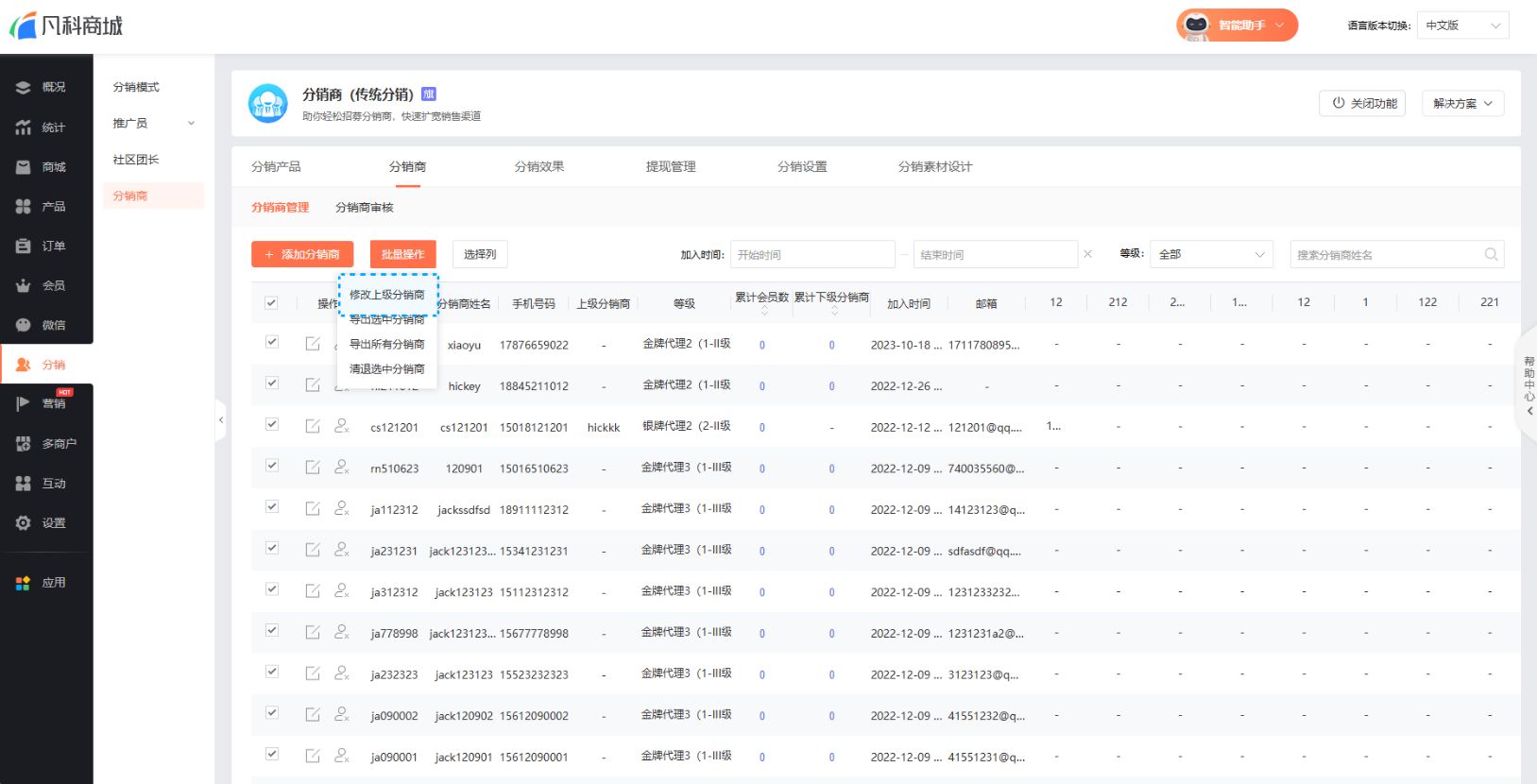Viewport: 1537px width, 784px height.
Task: Uncheck the hickey row checkbox
Action: point(272,383)
